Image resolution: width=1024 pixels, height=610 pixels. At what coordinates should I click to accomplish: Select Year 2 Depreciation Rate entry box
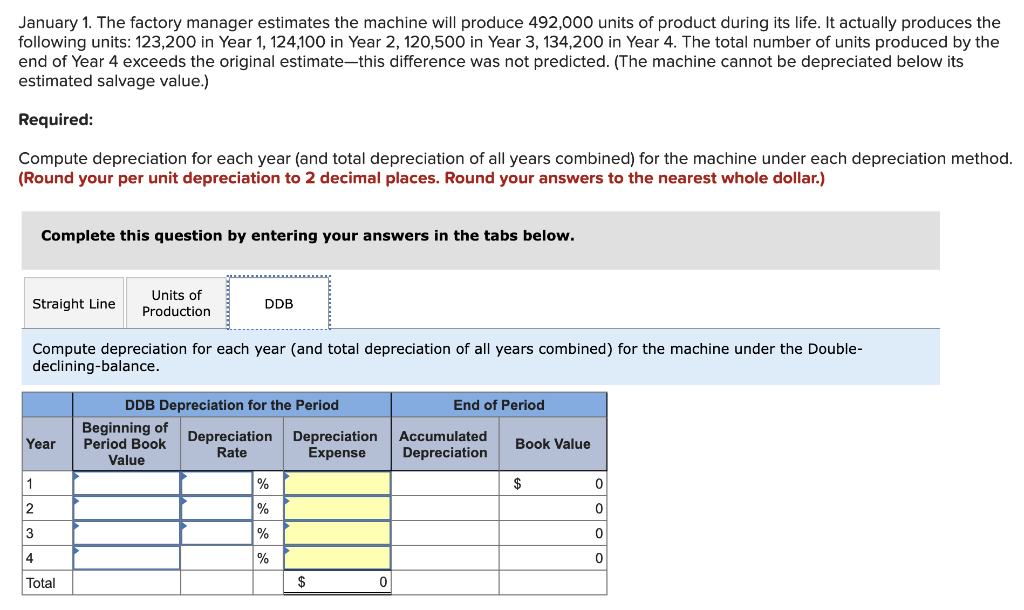point(216,508)
